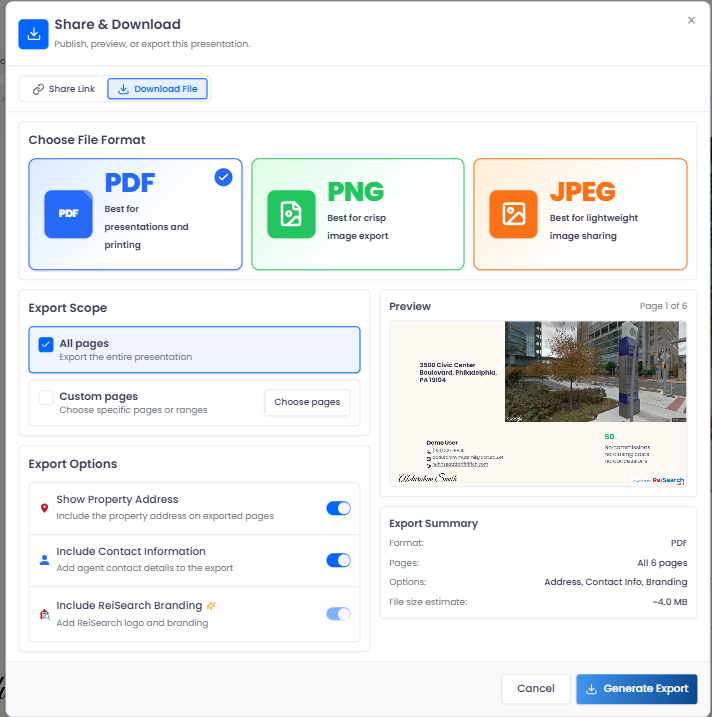Viewport: 712px width, 717px height.
Task: Switch to the Share Link tab
Action: 64,89
